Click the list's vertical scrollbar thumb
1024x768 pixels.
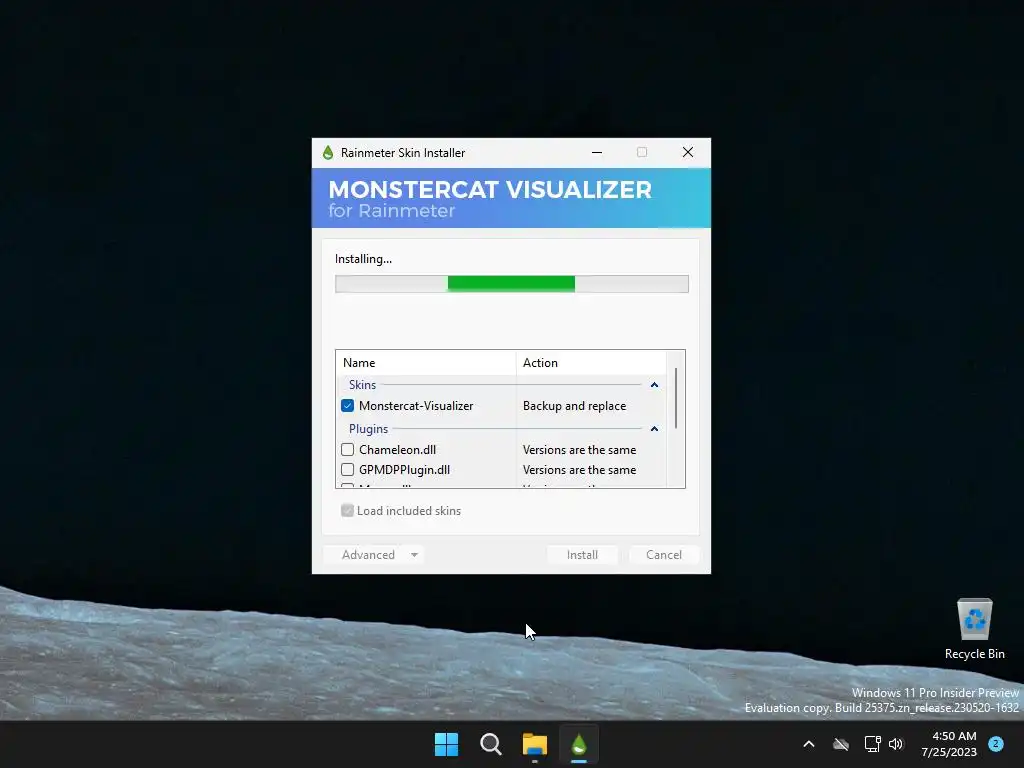(x=675, y=398)
